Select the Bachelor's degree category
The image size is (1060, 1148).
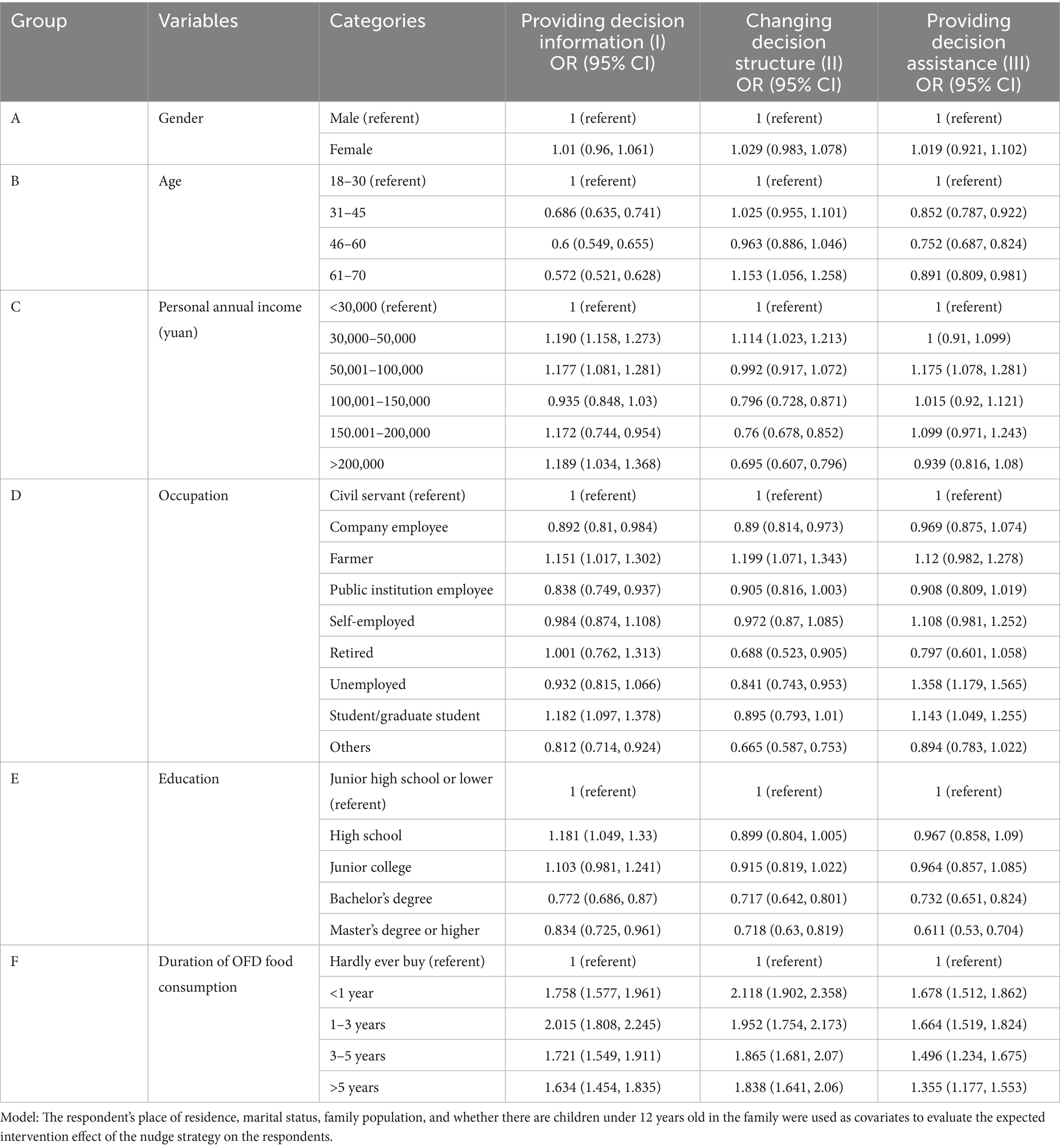click(x=381, y=898)
